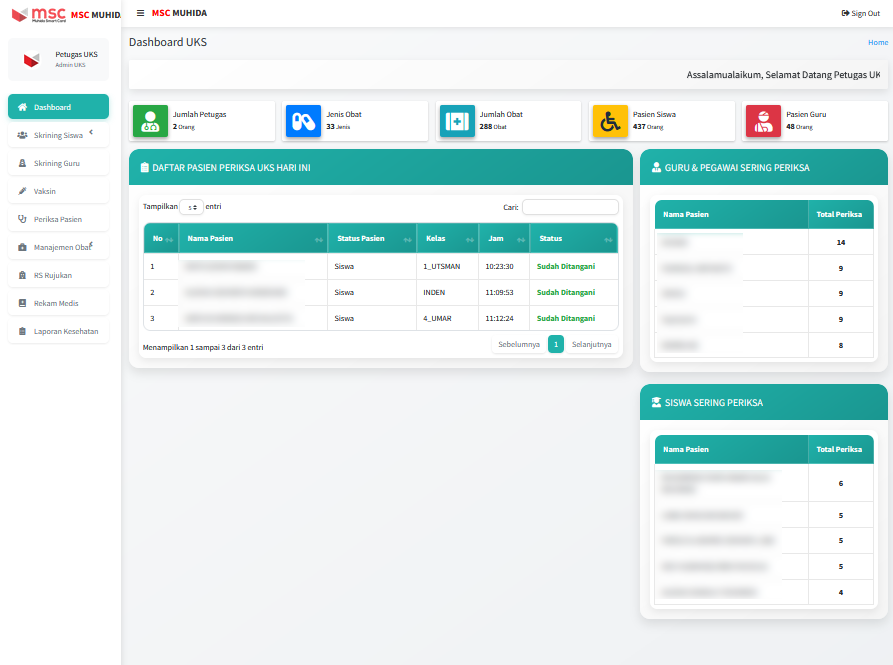Sort table by Kelas column
Viewport: 893px width, 665px height.
445,239
